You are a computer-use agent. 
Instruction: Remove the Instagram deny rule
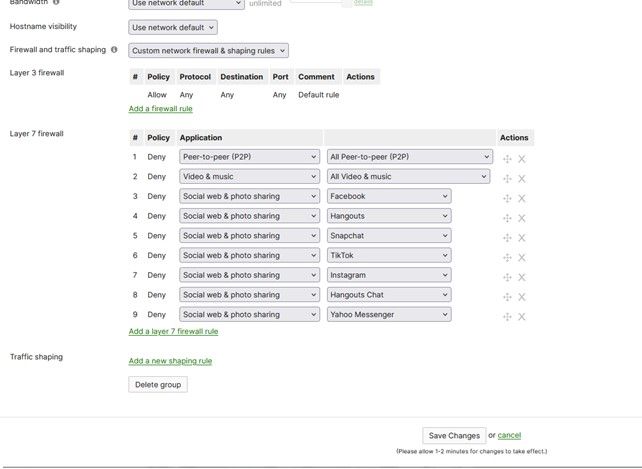tap(521, 277)
